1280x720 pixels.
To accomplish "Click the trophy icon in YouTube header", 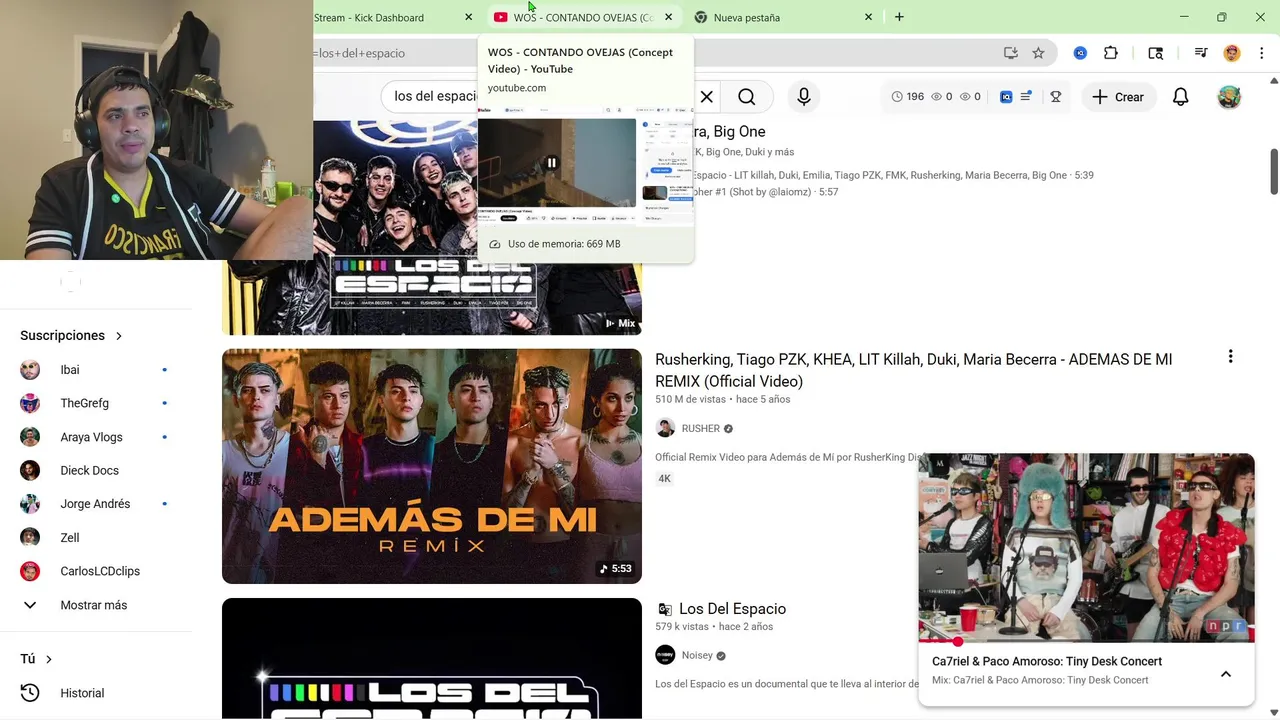I will 1055,97.
